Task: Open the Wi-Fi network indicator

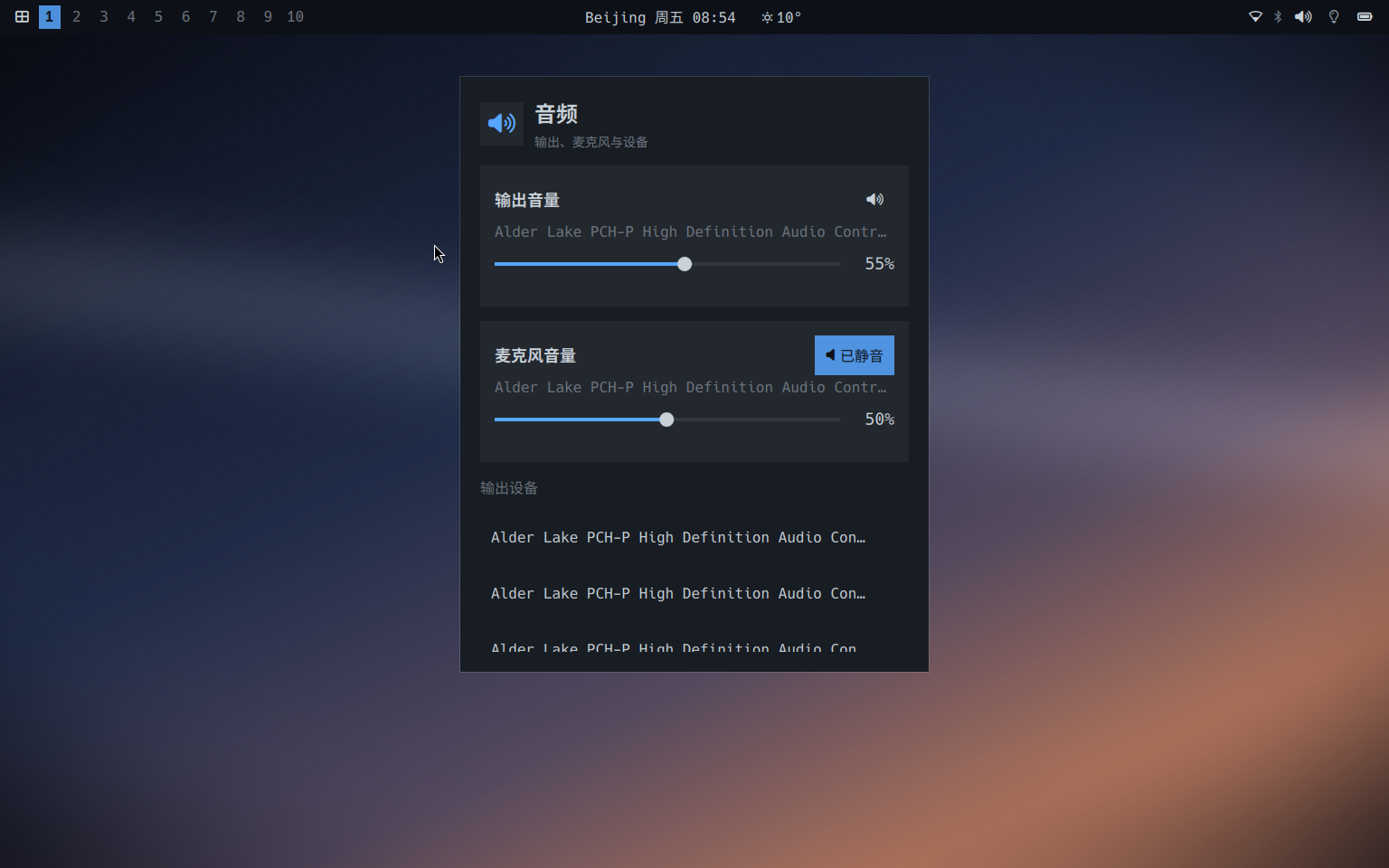Action: click(1255, 16)
